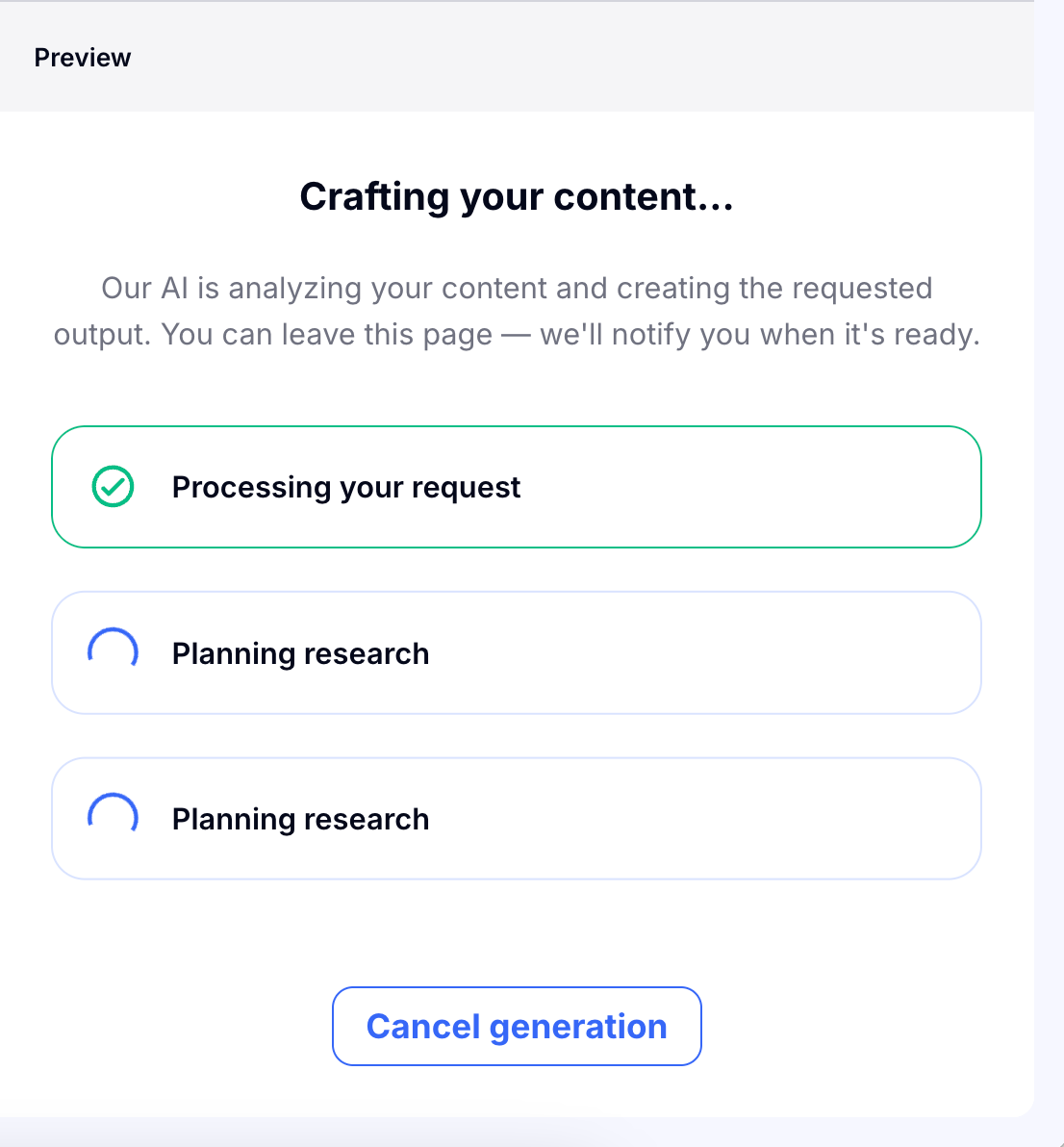Click the 'Our AI is analyzing' description line
The image size is (1064, 1147).
(517, 289)
